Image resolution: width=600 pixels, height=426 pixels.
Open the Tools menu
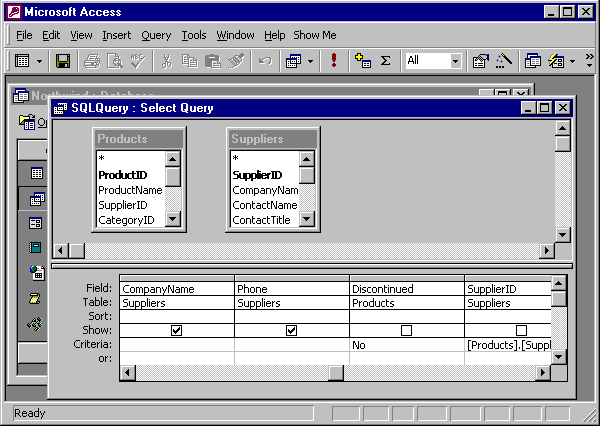[x=194, y=35]
